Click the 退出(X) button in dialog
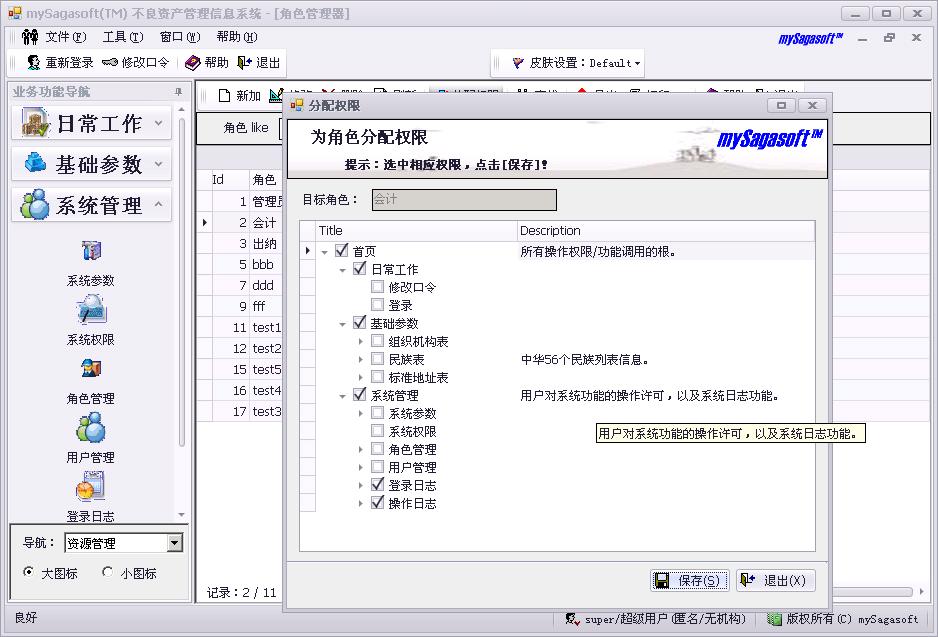 click(x=775, y=580)
